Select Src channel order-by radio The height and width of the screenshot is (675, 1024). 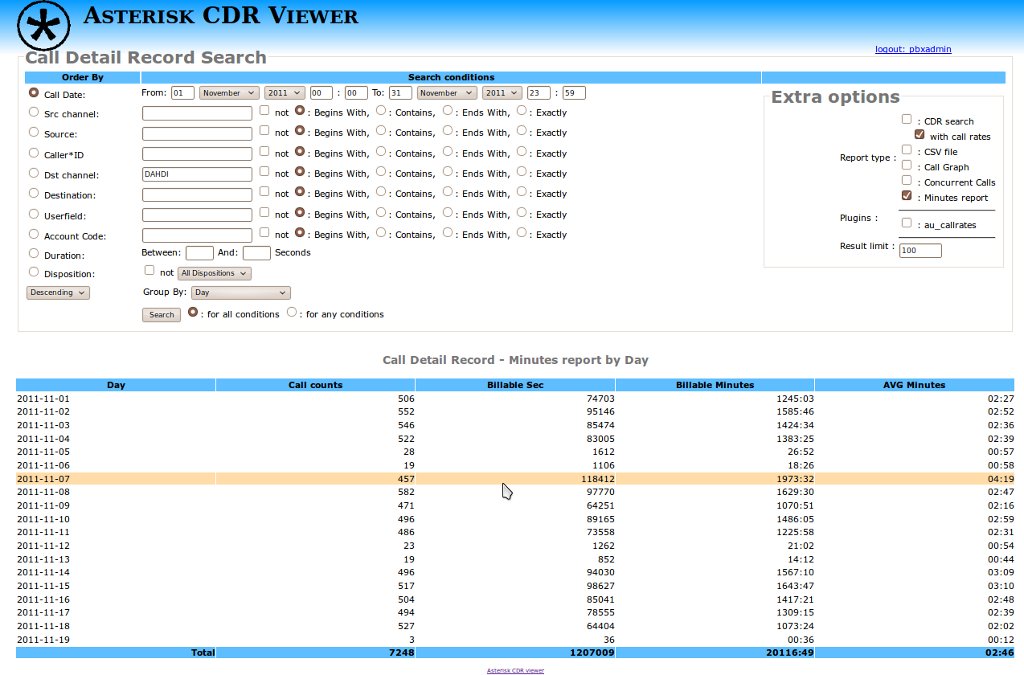click(x=34, y=112)
